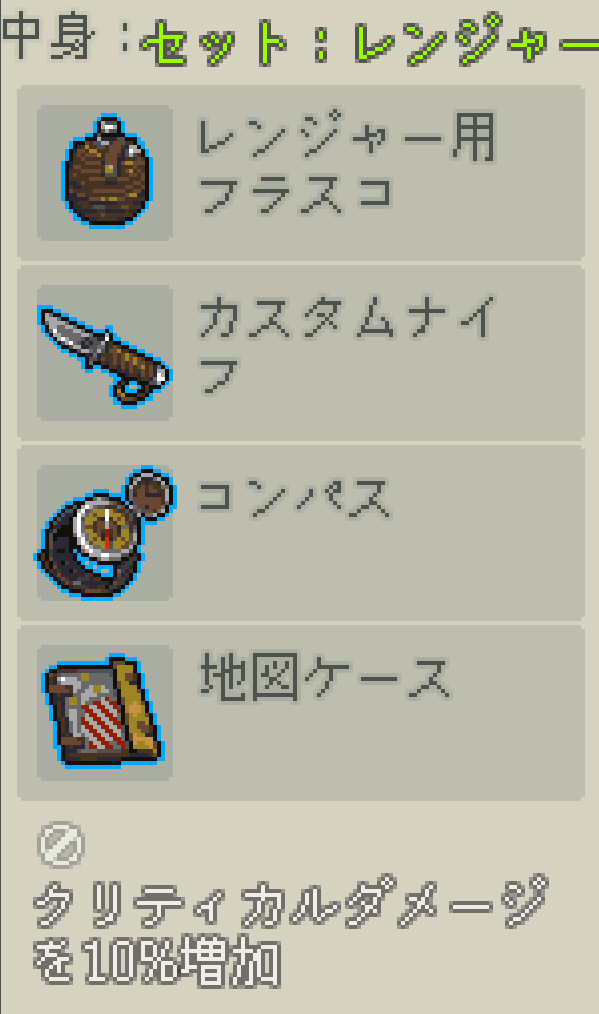Click the レンジャー word in green title
599x1014 pixels.
point(477,40)
